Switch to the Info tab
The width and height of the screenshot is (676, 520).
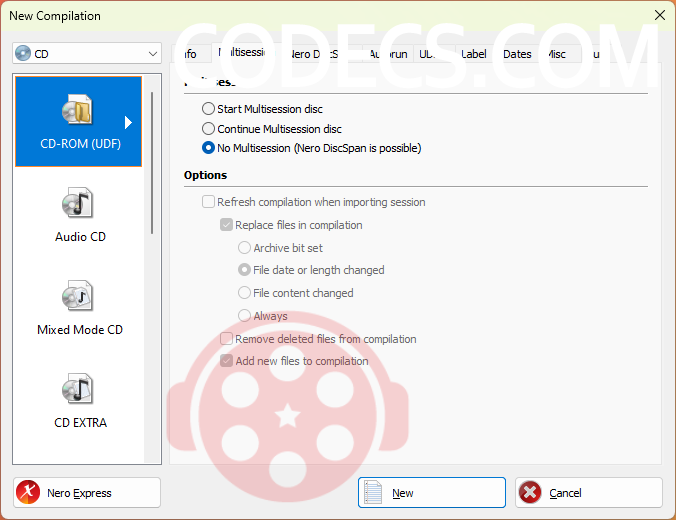(190, 54)
